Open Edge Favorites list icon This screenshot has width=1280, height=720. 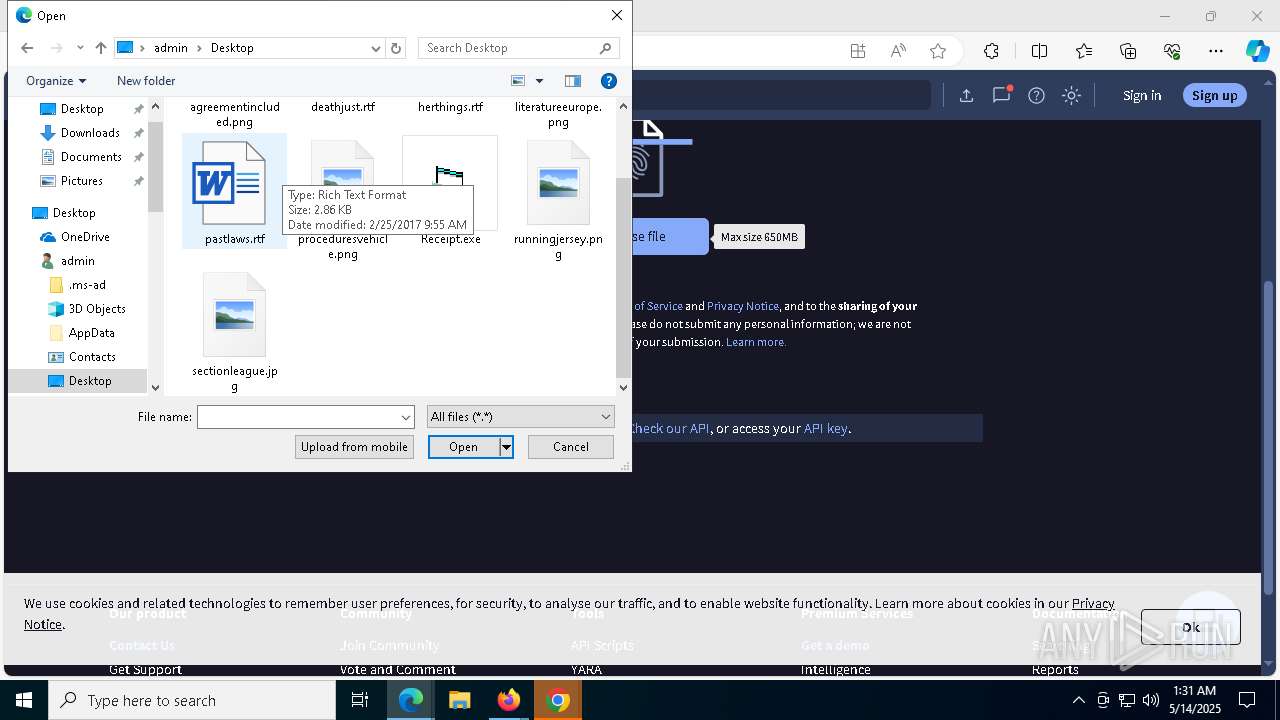pos(1084,51)
